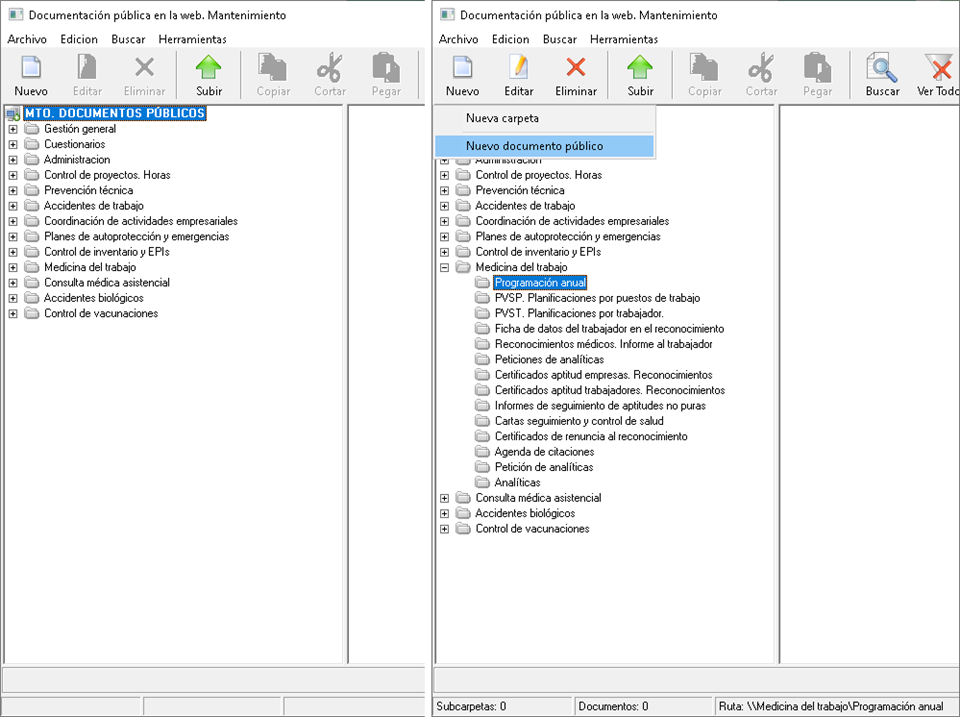Viewport: 960px width, 717px height.
Task: Select the MTO. DOCUMENTOS PÚBLICOS root node
Action: coord(114,113)
